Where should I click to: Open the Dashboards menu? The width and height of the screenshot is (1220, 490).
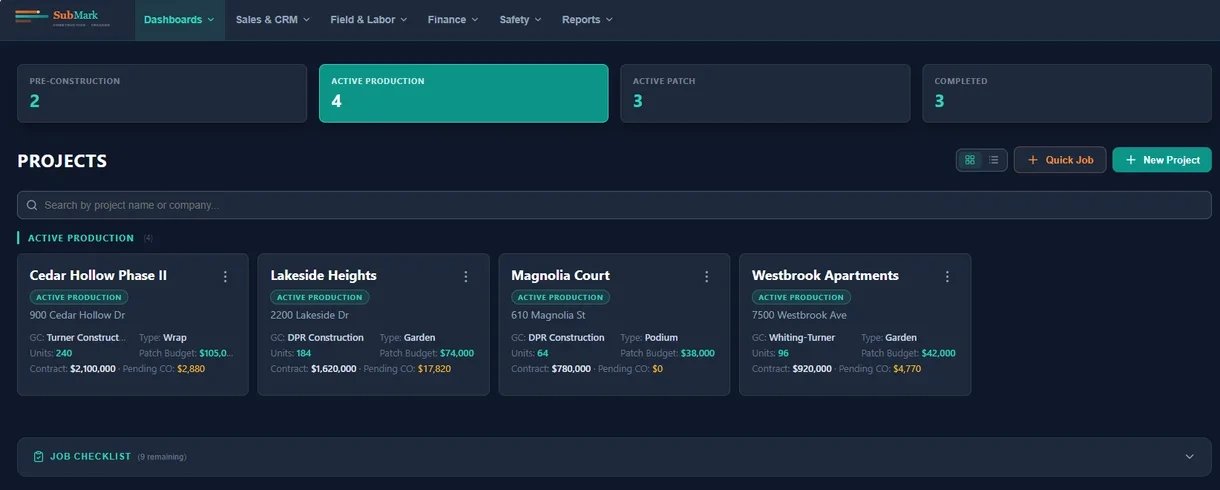(x=179, y=20)
